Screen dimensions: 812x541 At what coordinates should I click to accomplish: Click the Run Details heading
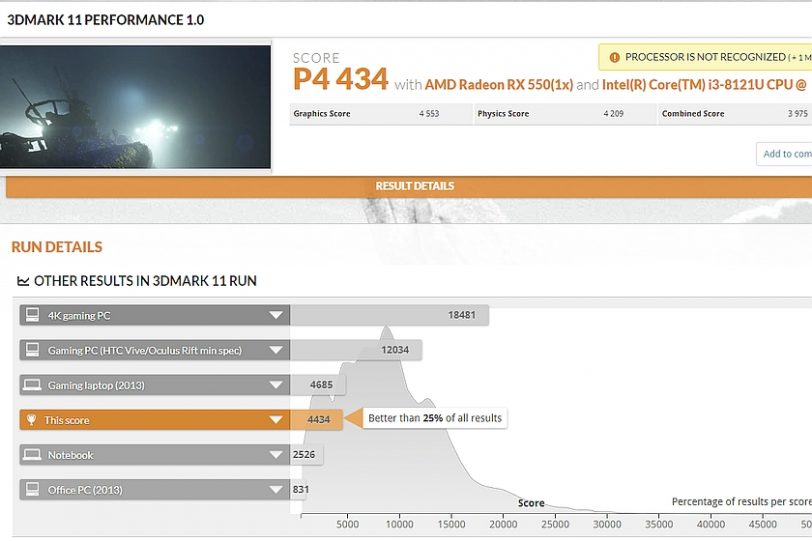57,247
